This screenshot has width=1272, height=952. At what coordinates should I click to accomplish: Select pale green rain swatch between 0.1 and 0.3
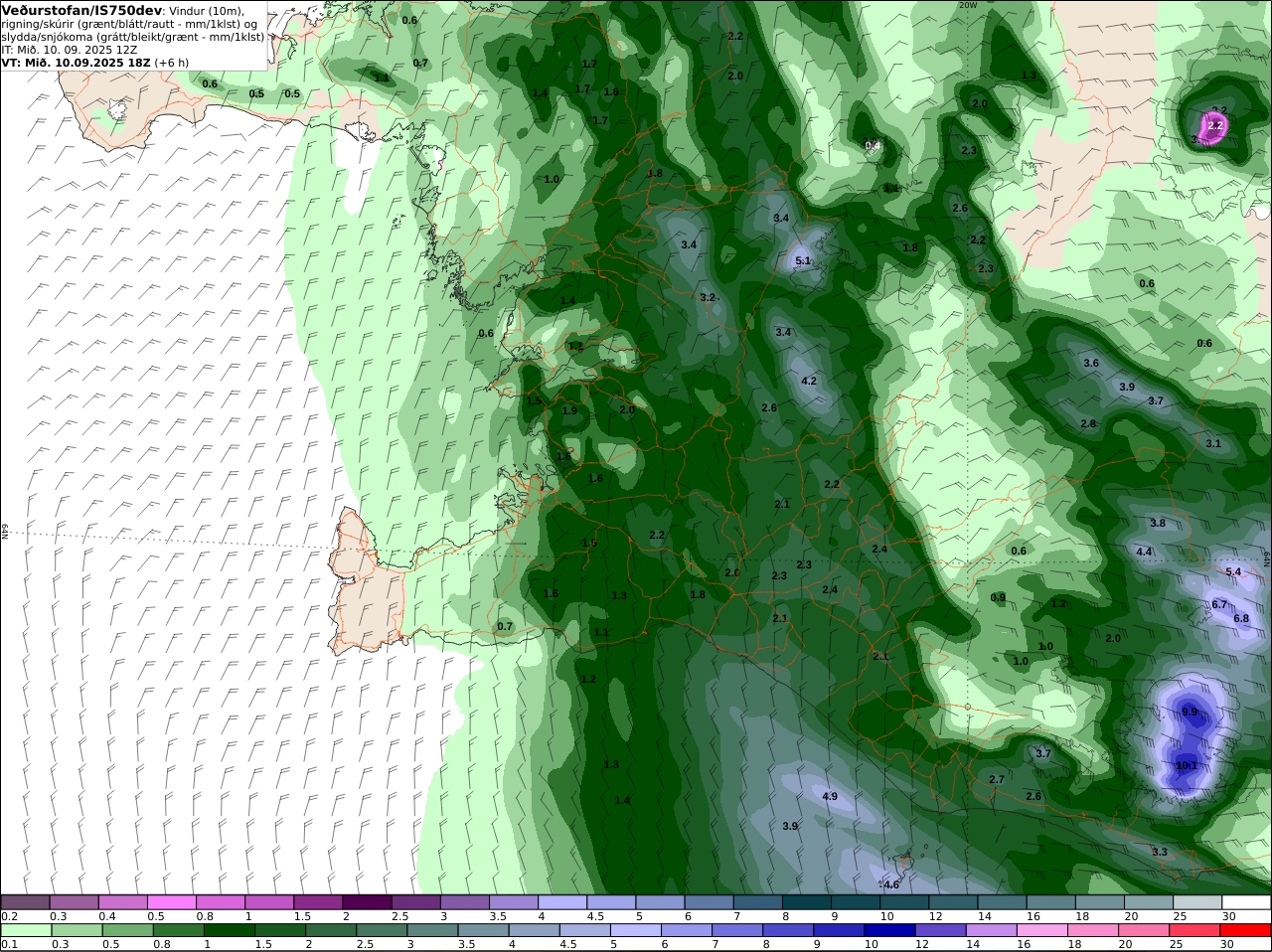26,931
